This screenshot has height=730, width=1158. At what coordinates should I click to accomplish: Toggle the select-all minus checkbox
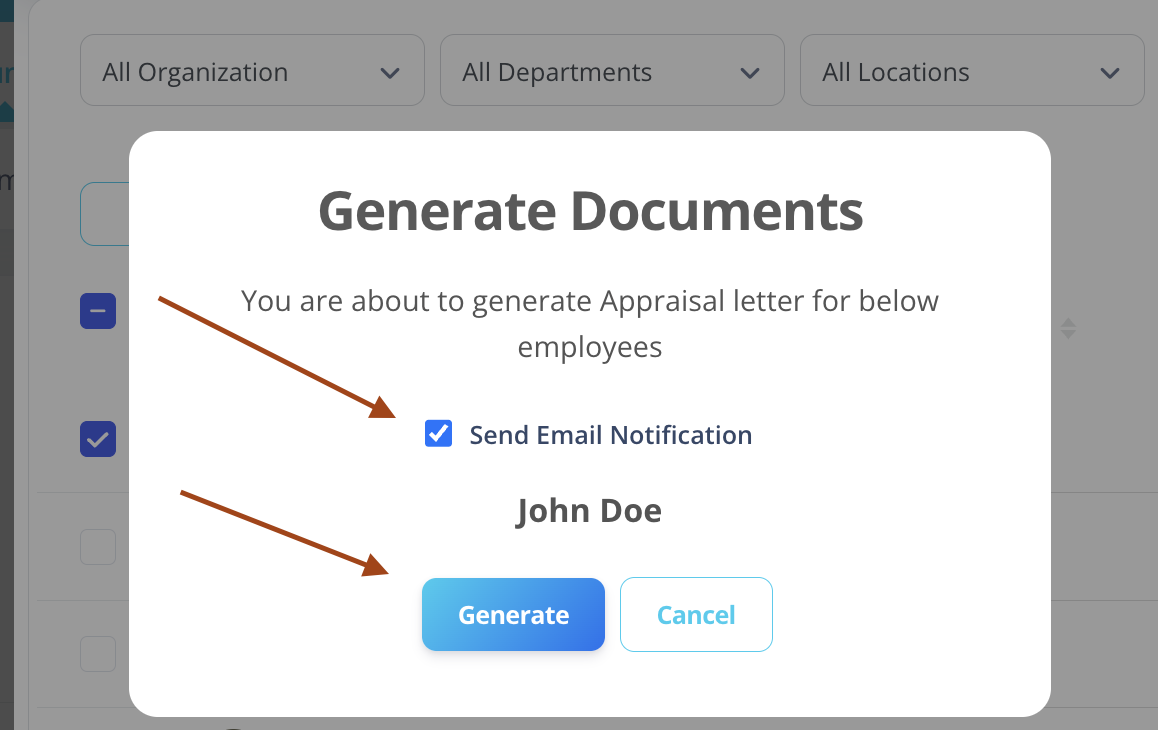98,311
